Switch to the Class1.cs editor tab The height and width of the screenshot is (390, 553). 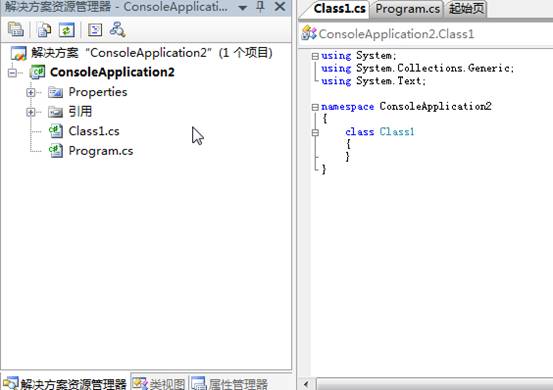(339, 9)
